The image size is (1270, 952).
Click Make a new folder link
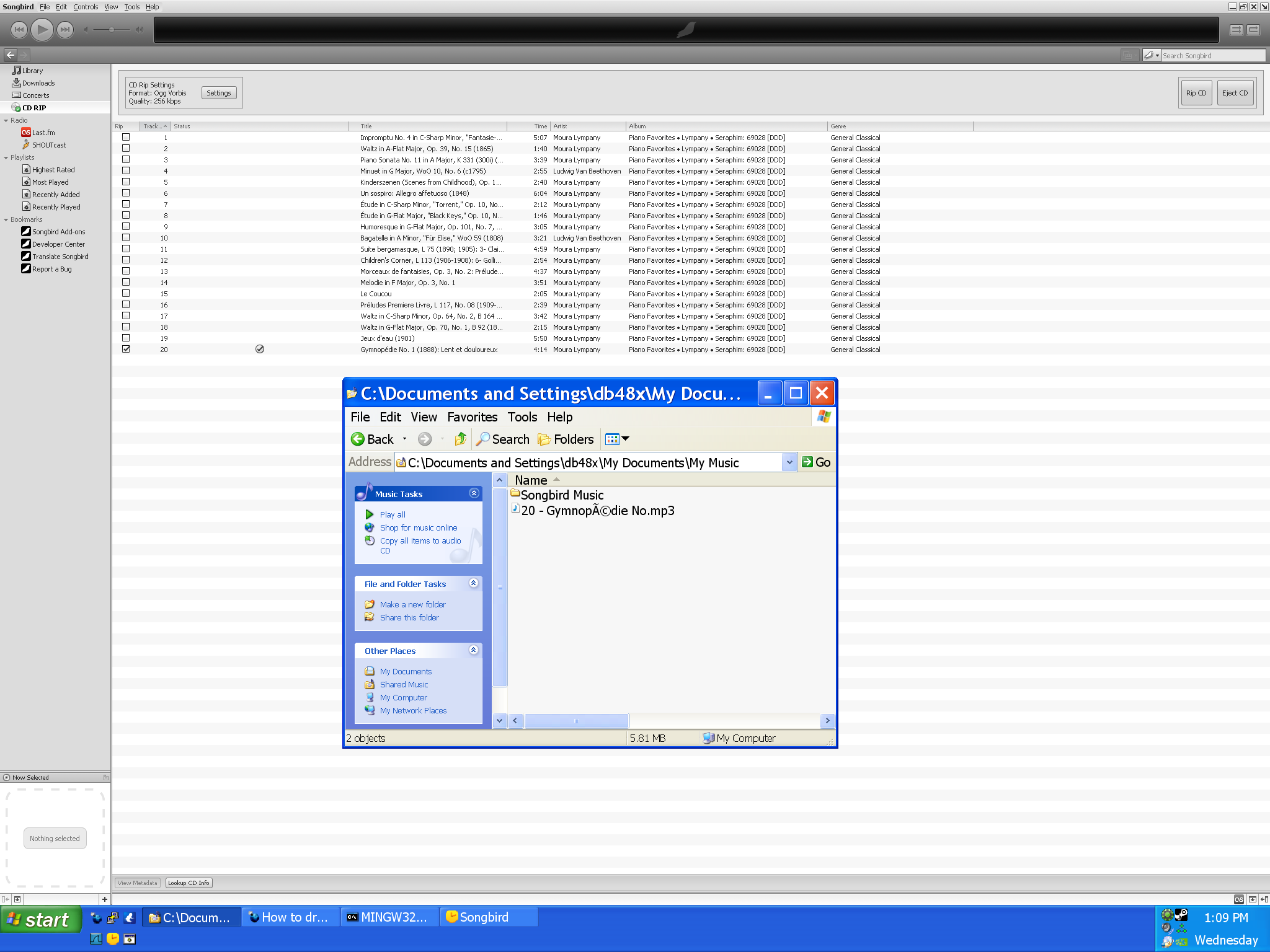coord(413,604)
